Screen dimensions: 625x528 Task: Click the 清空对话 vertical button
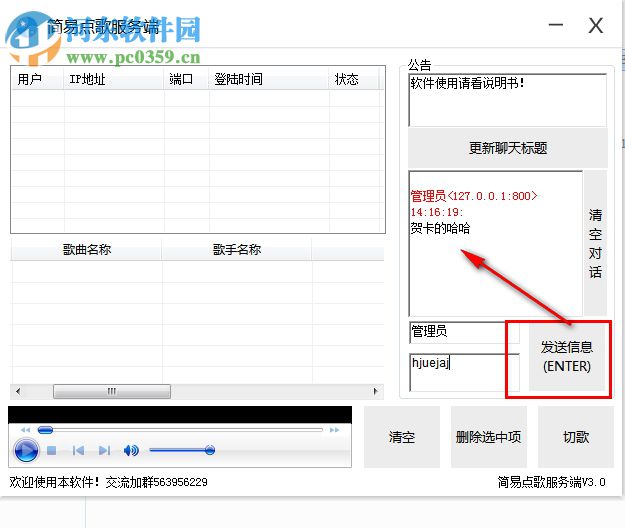[595, 243]
